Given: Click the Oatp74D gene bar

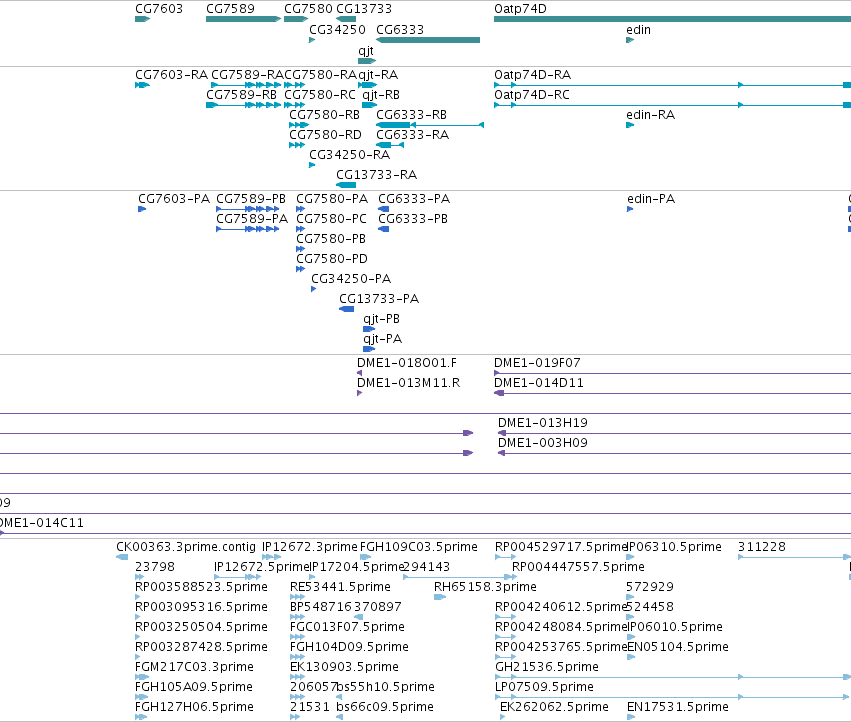Looking at the screenshot, I should click(x=672, y=19).
